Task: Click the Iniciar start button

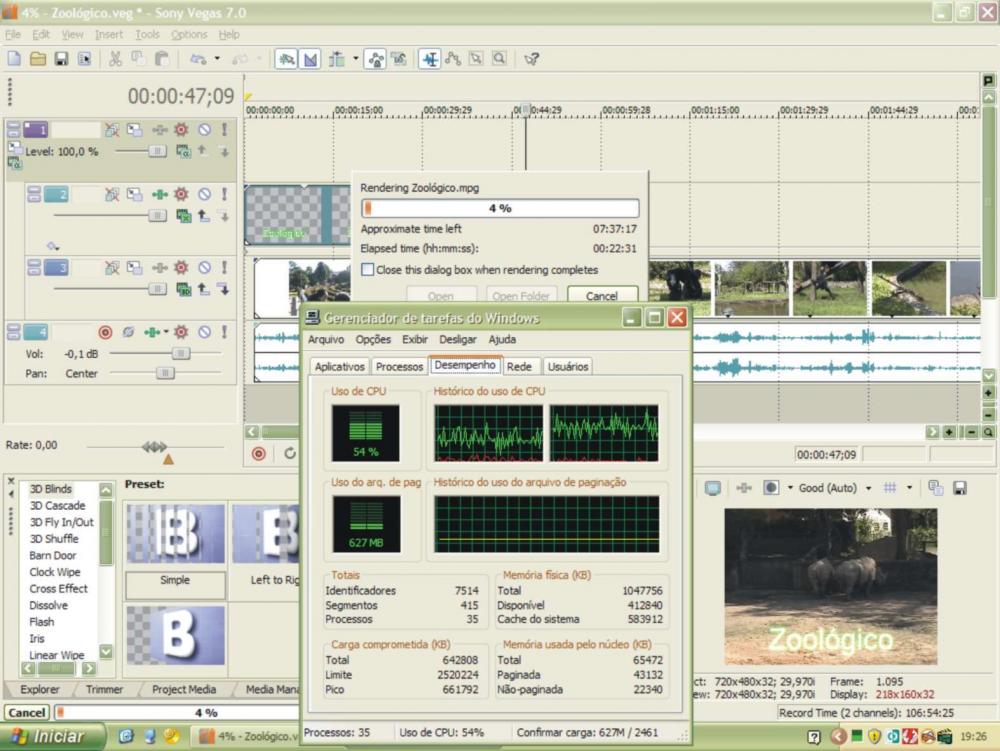Action: tap(52, 736)
